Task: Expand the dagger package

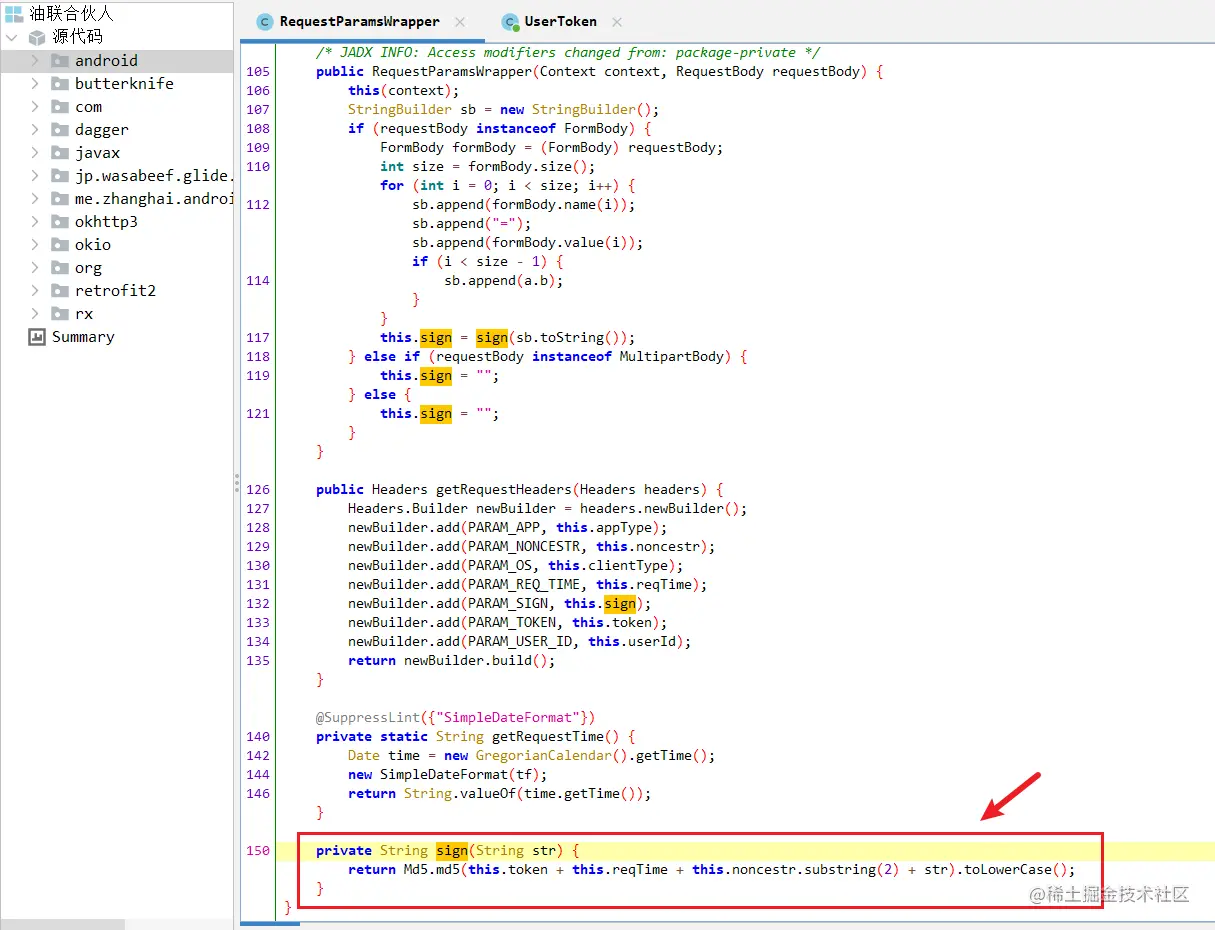Action: [35, 129]
